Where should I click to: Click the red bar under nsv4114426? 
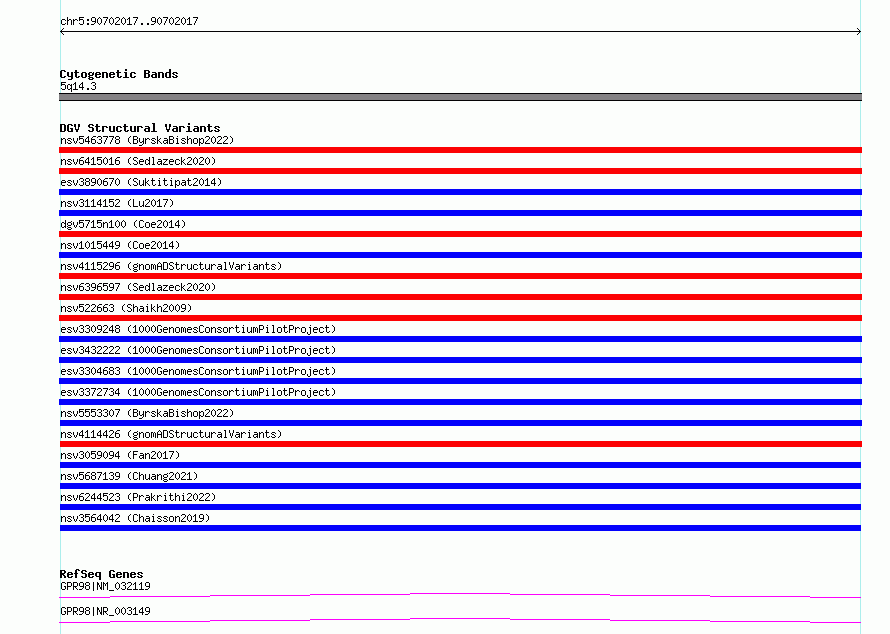tap(460, 444)
